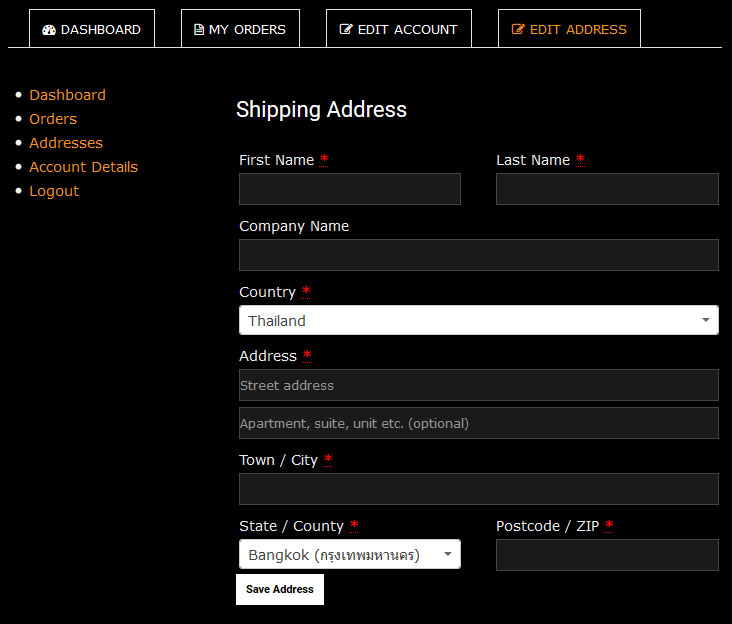Click the Country dropdown arrow
The image size is (732, 624).
coord(705,321)
